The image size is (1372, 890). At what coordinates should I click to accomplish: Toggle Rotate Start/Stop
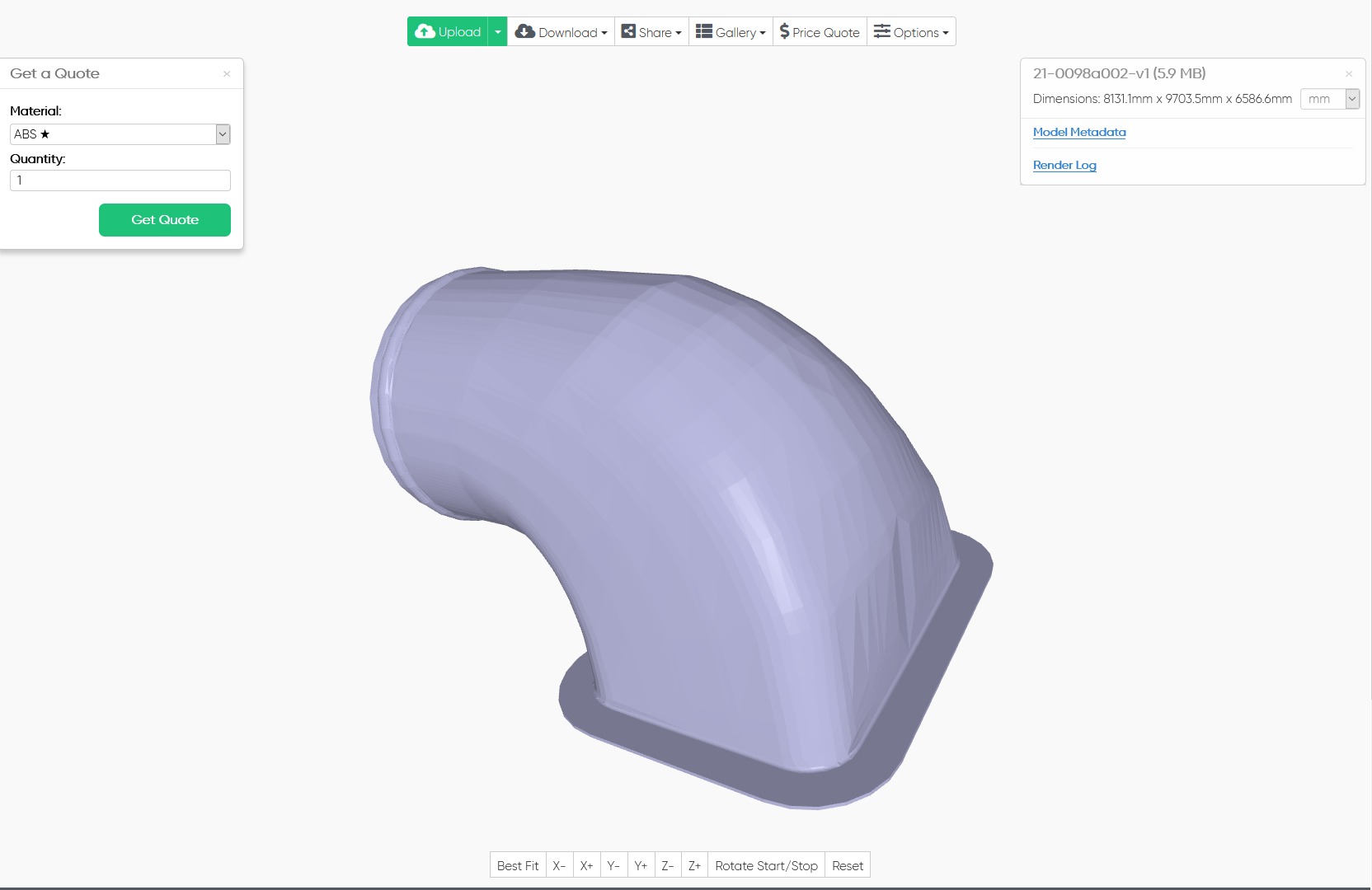pos(766,865)
